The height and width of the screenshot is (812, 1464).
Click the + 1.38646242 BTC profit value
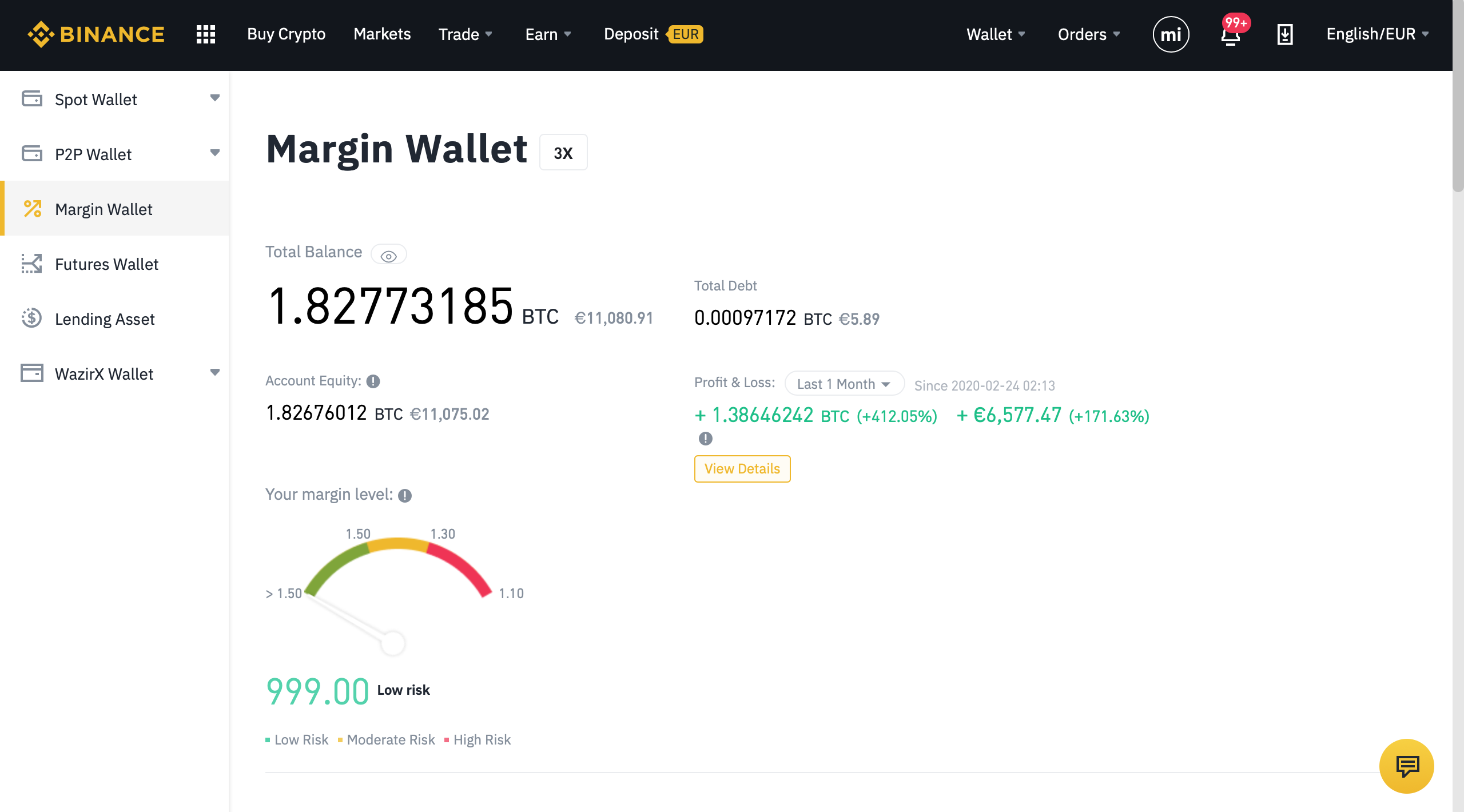pyautogui.click(x=771, y=415)
